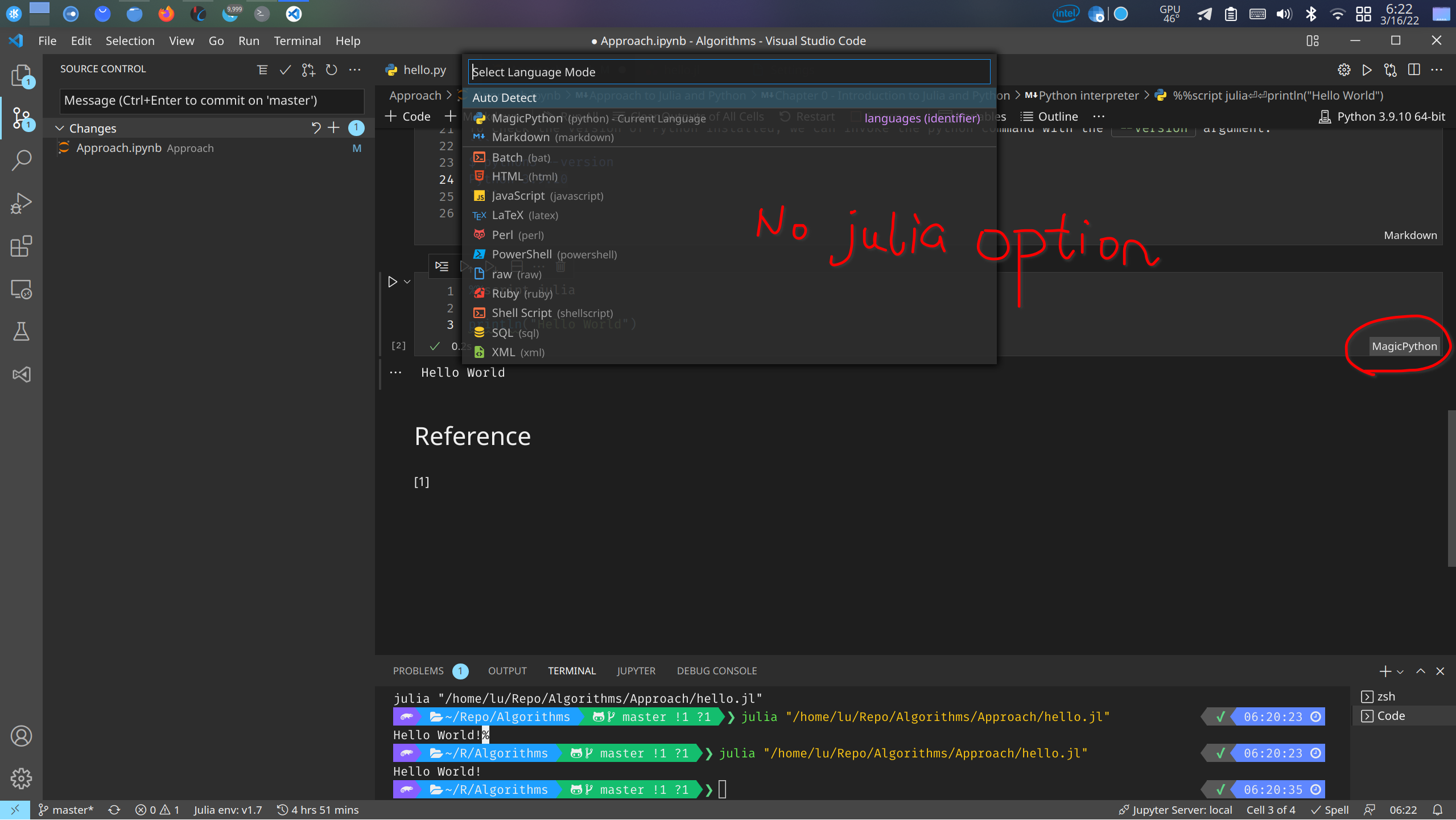Image resolution: width=1456 pixels, height=820 pixels.
Task: Open the Run and Debug view
Action: pyautogui.click(x=21, y=203)
